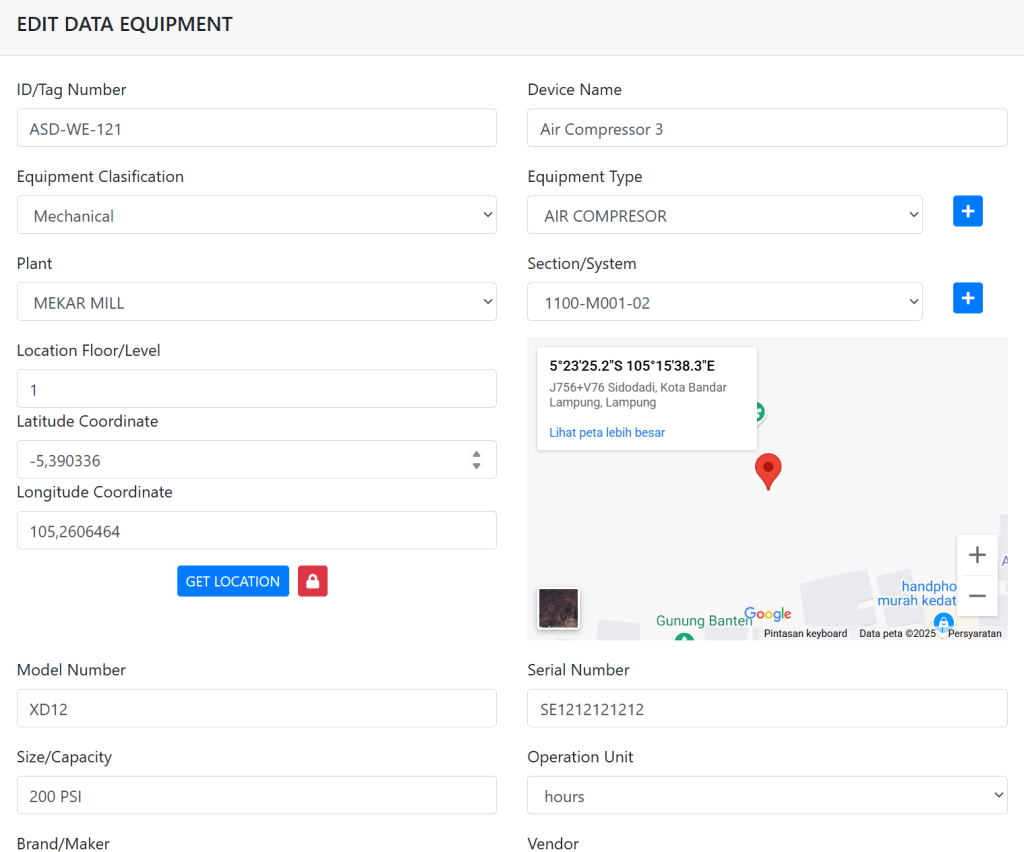Viewport: 1024px width, 852px height.
Task: Switch map to satellite view thumbnail
Action: click(558, 608)
